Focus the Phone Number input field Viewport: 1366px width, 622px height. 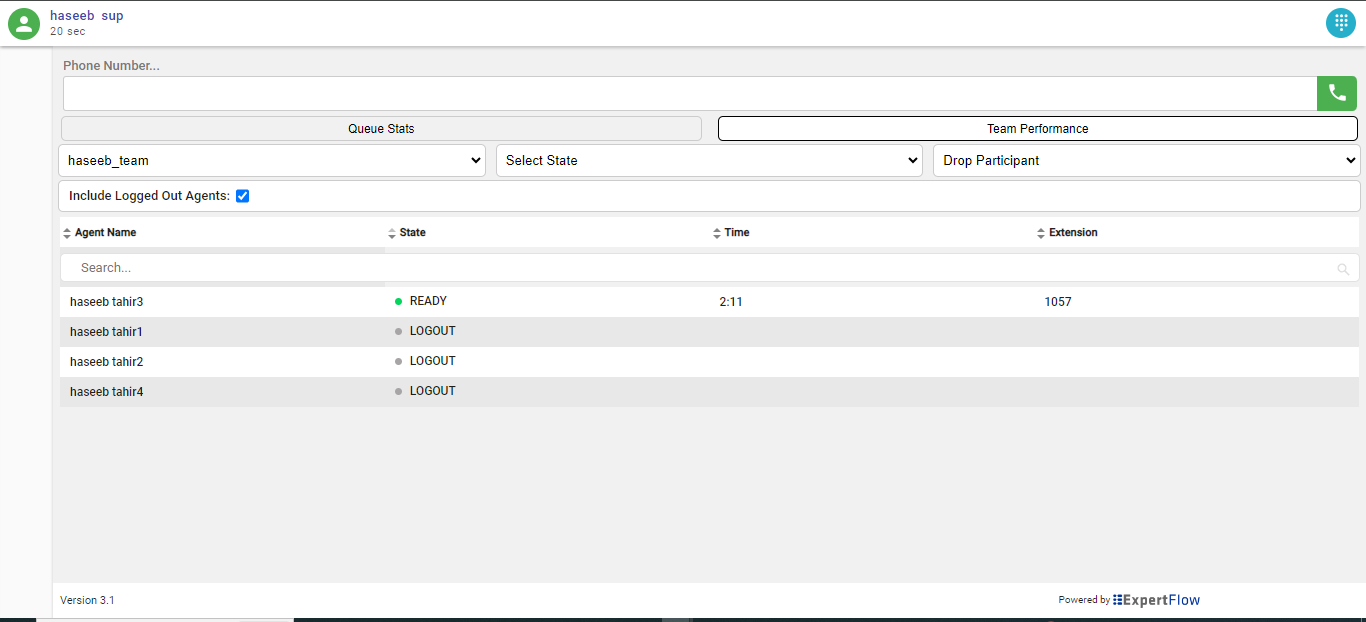[x=689, y=93]
